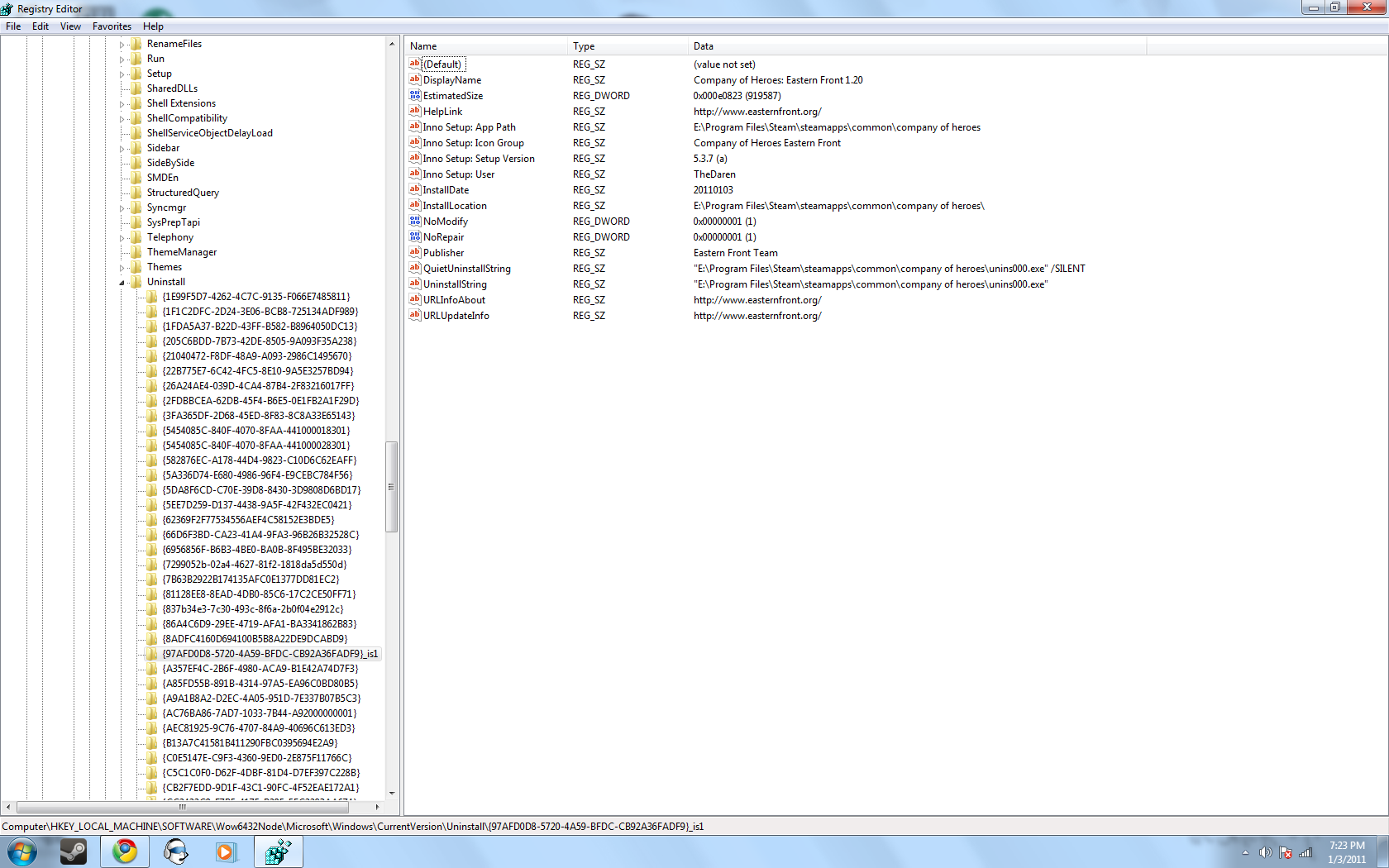
Task: Click the folder icon beside SMDEn
Action: [x=136, y=178]
